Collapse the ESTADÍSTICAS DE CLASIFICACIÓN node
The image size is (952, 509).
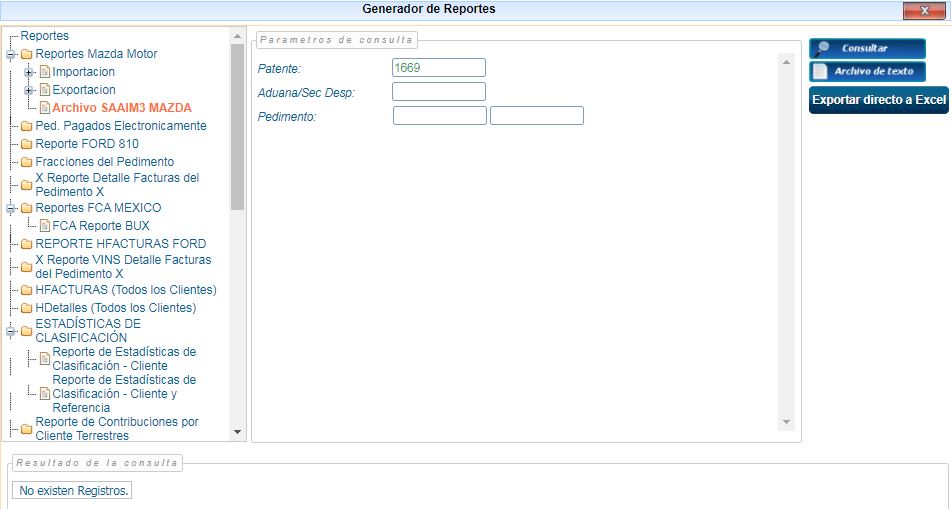[10, 331]
